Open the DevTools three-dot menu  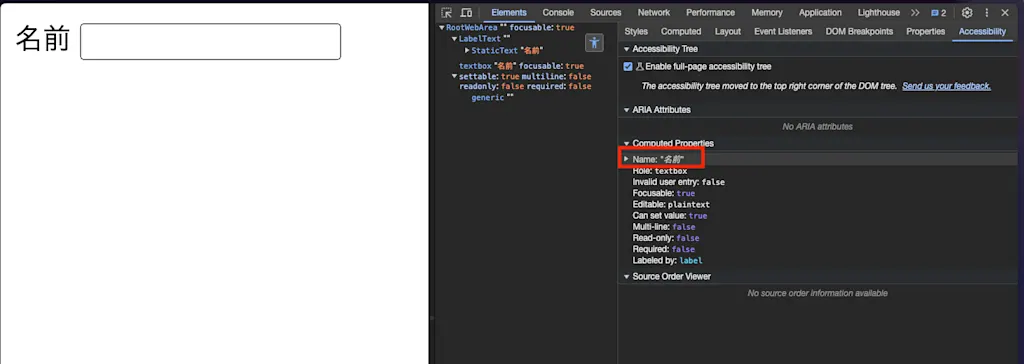point(987,12)
